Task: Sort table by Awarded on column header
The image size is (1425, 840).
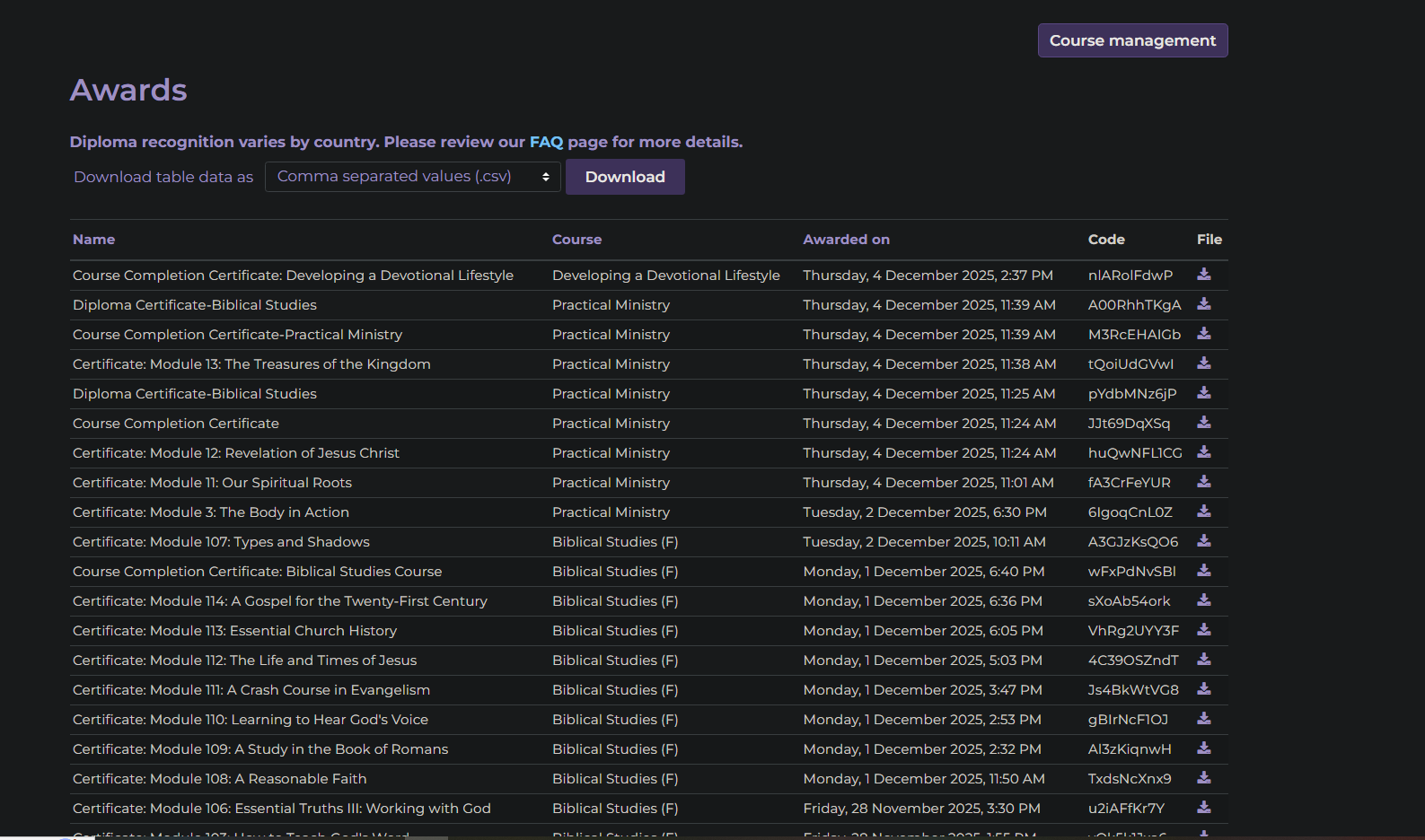Action: 846,240
